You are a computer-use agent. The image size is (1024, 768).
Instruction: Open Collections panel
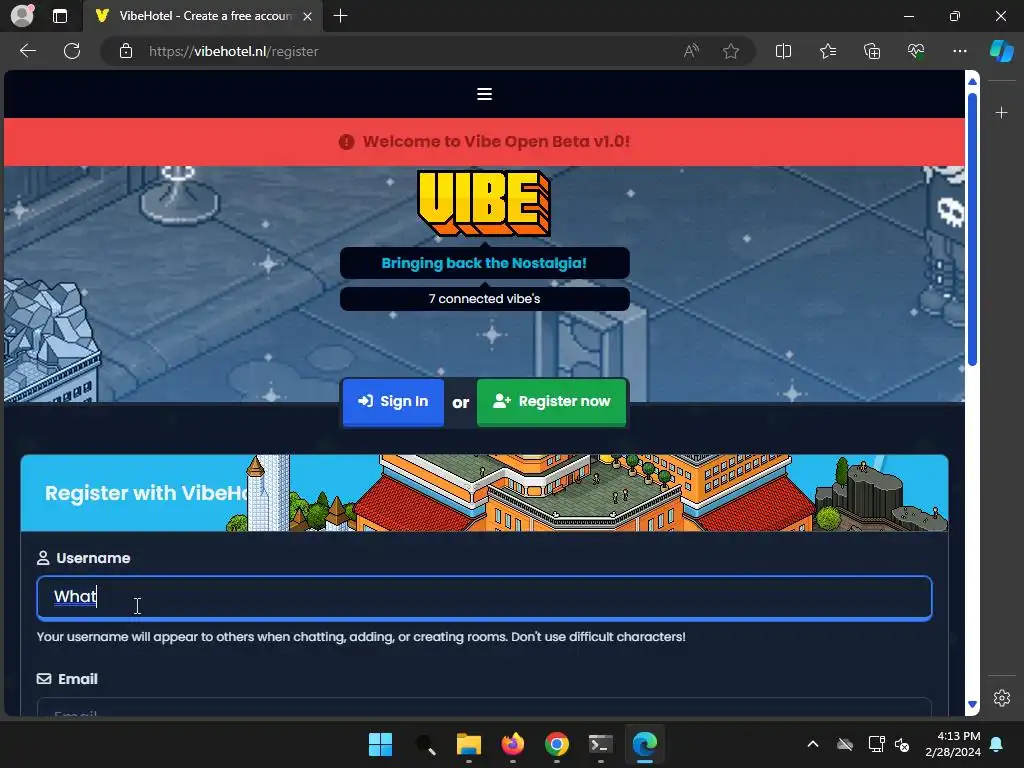872,51
